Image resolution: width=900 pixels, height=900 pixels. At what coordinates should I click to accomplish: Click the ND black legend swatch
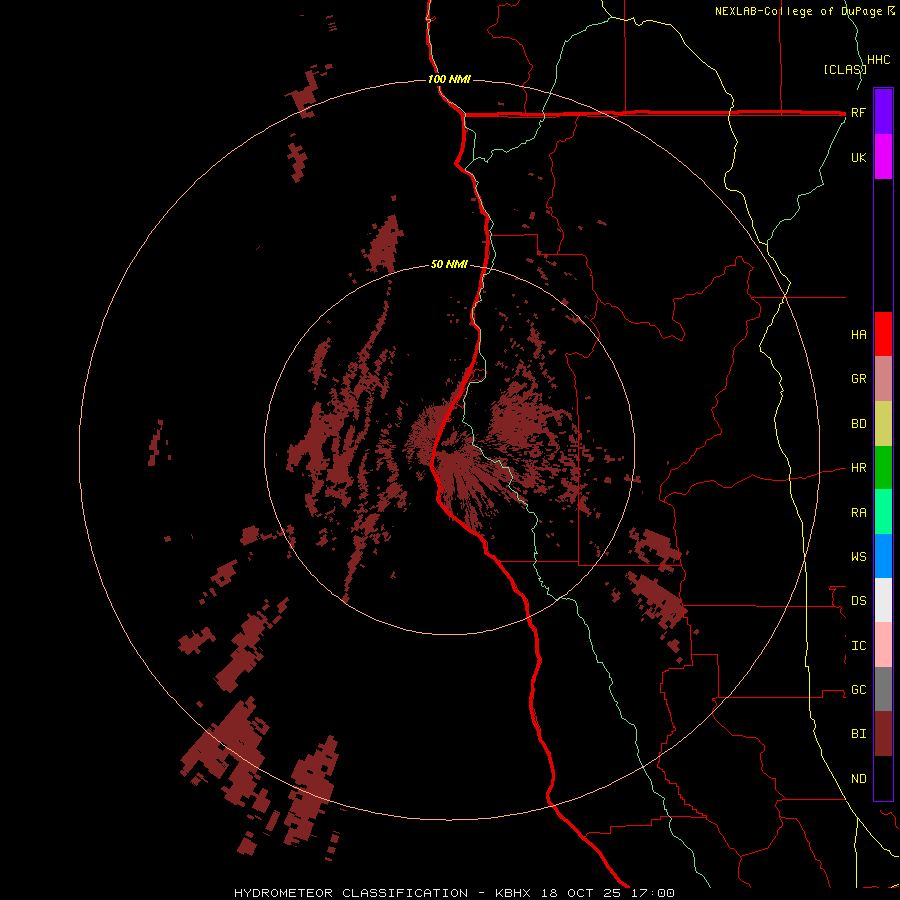[883, 778]
